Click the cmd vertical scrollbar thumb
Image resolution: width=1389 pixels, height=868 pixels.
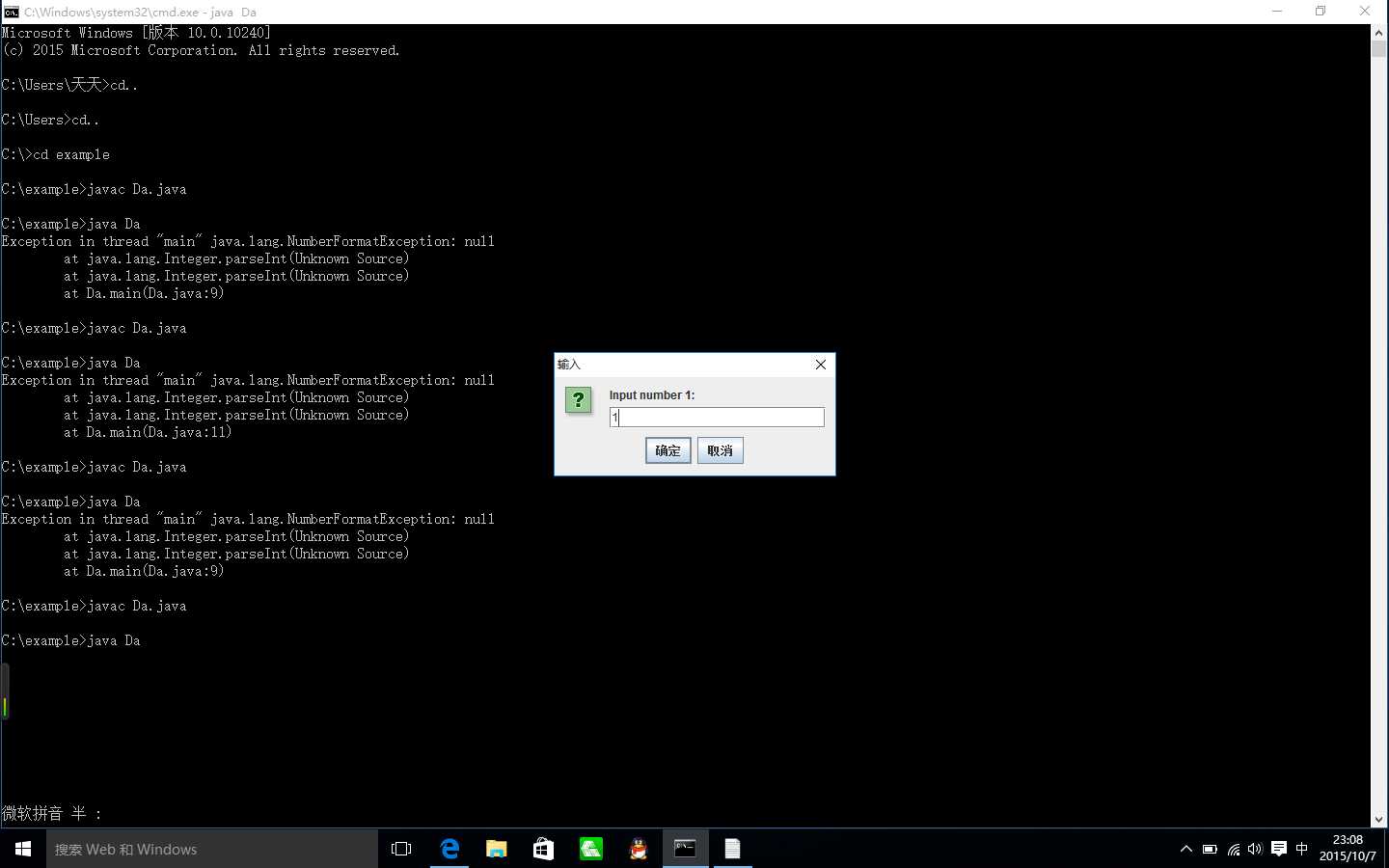[1378, 49]
